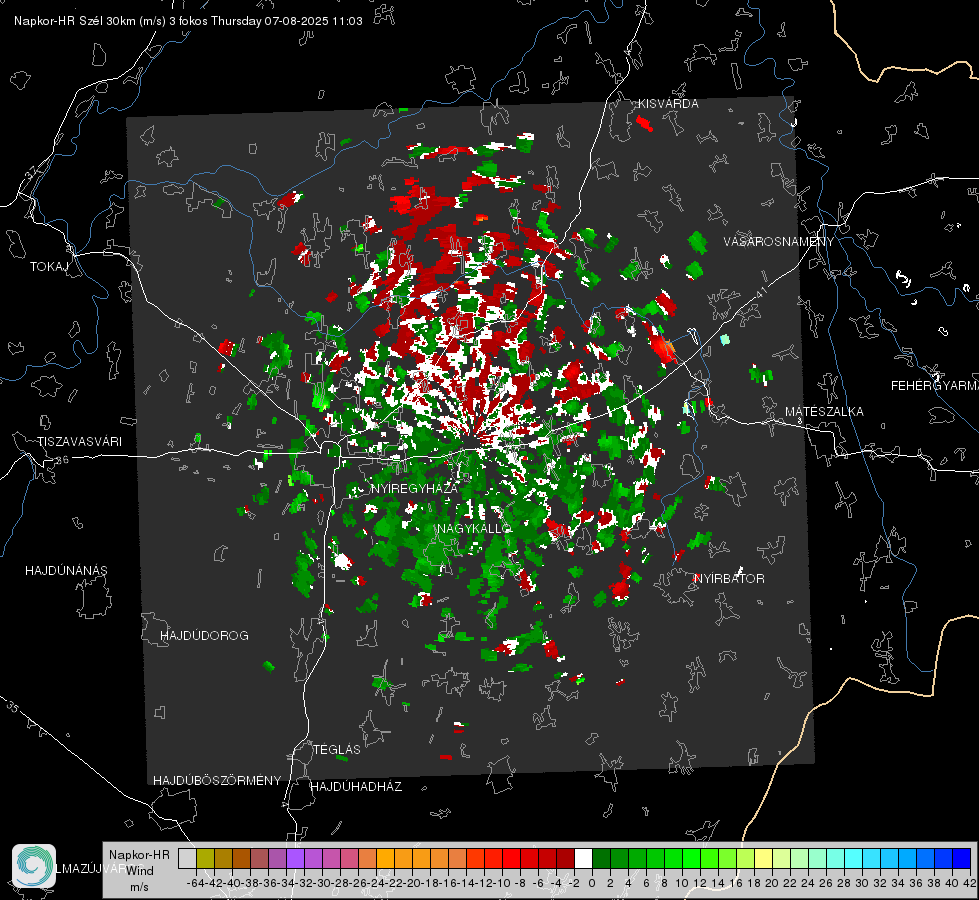Pick the dark blue swatch at the legend's end
The image size is (979, 900).
pyautogui.click(x=962, y=858)
